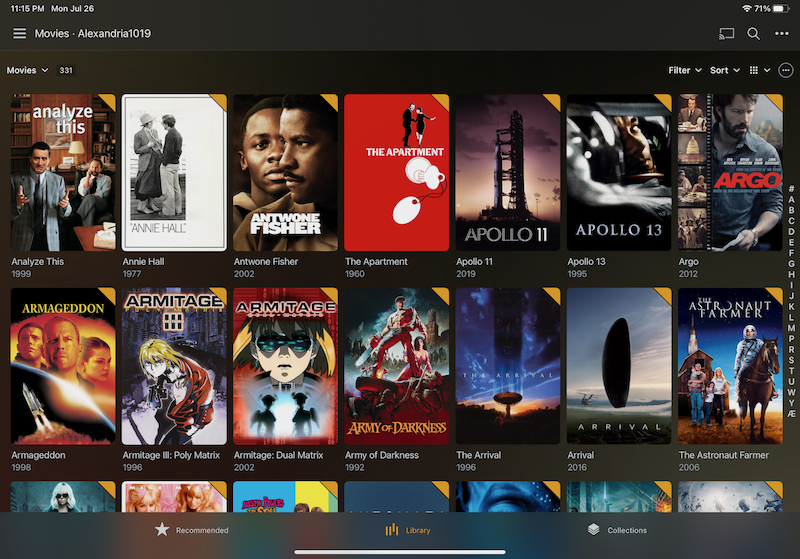
Task: Expand the Movies library type dropdown
Action: click(x=27, y=70)
